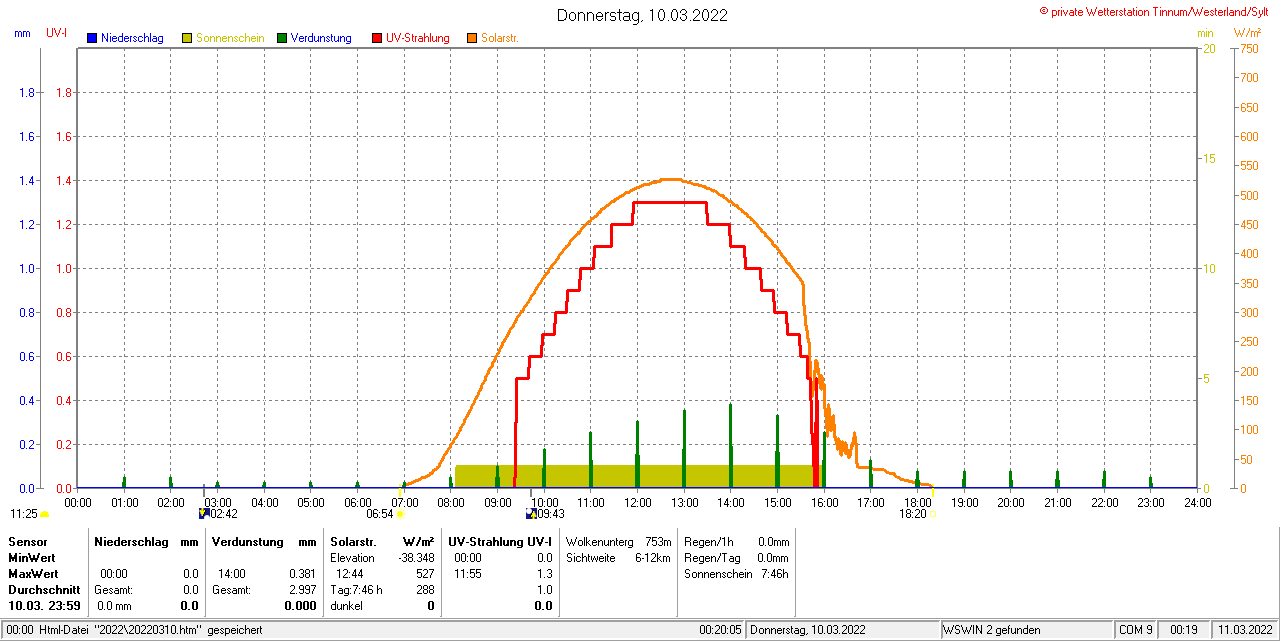Click the dunkel label

[x=346, y=606]
